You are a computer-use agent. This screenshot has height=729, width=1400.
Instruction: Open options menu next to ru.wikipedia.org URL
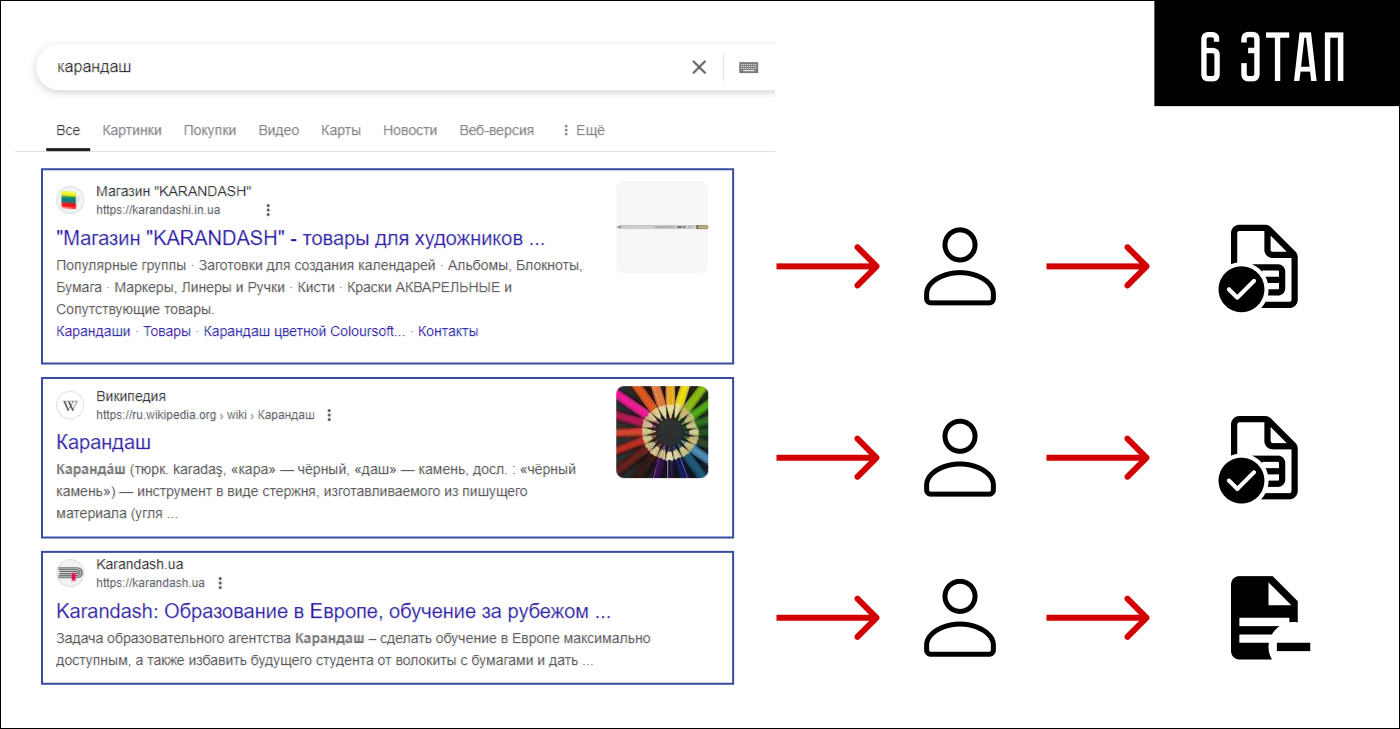pyautogui.click(x=329, y=415)
